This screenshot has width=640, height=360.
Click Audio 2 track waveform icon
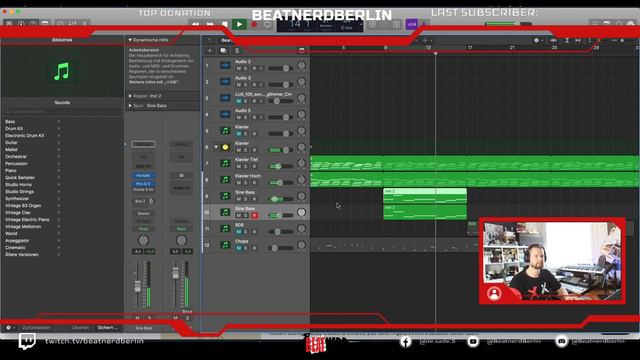click(x=225, y=65)
